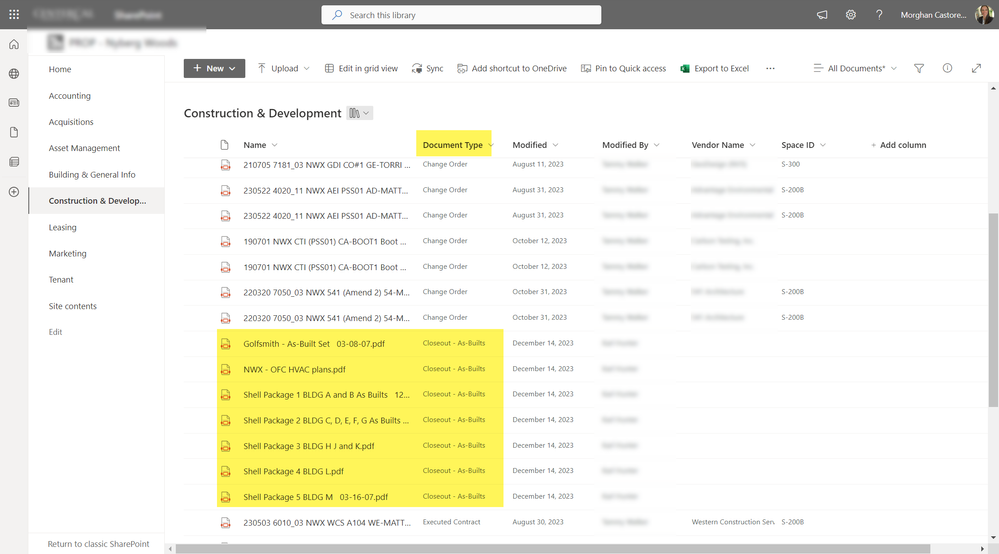
Task: Open the All Documents view switcher
Action: 855,68
